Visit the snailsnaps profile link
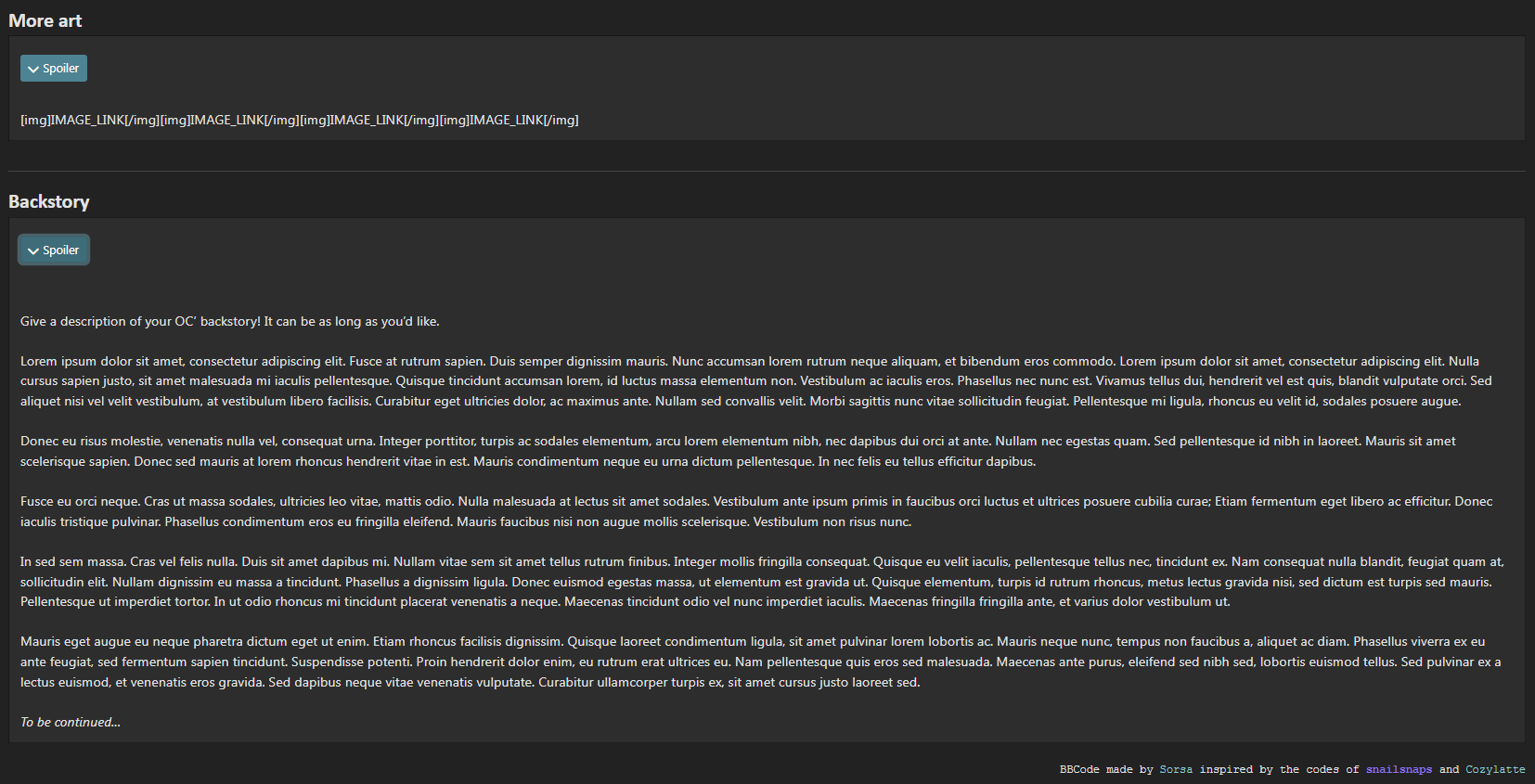 1399,769
